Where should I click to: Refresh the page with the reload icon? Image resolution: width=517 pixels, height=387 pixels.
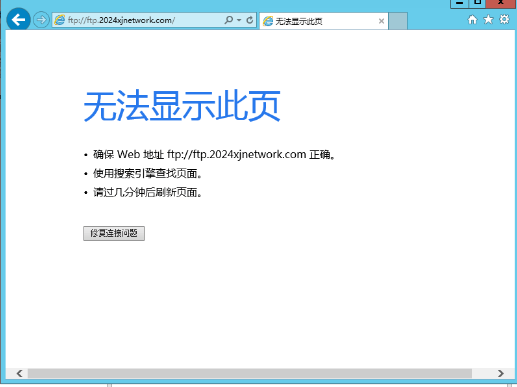(250, 20)
